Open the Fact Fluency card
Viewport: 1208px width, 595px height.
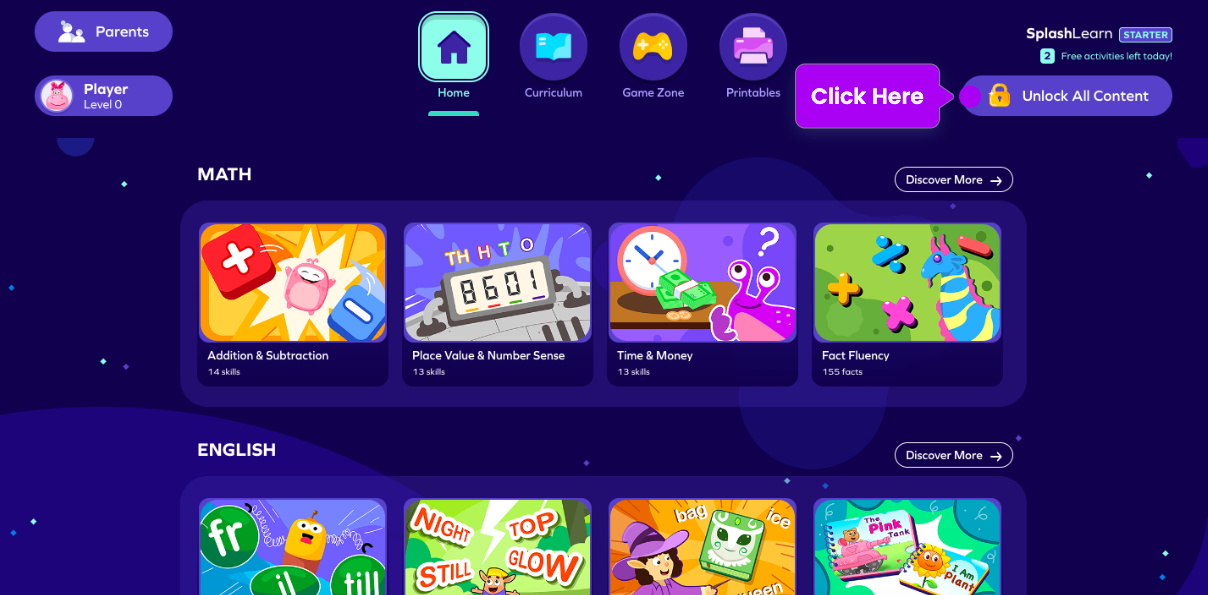[908, 304]
